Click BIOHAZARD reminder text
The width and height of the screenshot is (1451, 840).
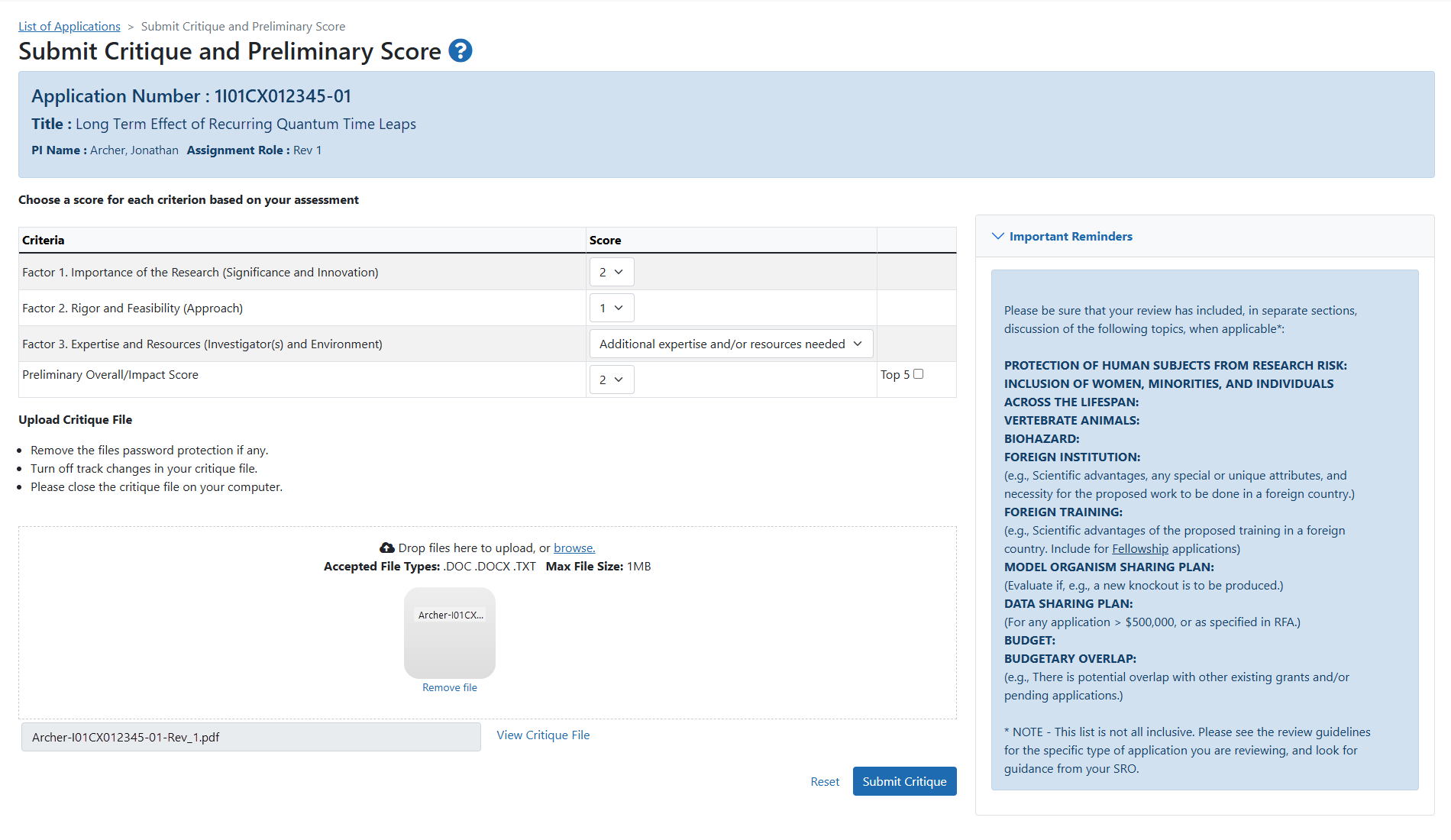pyautogui.click(x=1042, y=438)
